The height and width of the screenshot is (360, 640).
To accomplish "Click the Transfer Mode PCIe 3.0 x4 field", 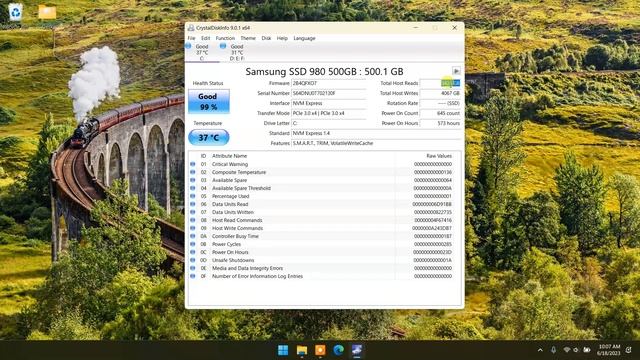I will coord(329,113).
